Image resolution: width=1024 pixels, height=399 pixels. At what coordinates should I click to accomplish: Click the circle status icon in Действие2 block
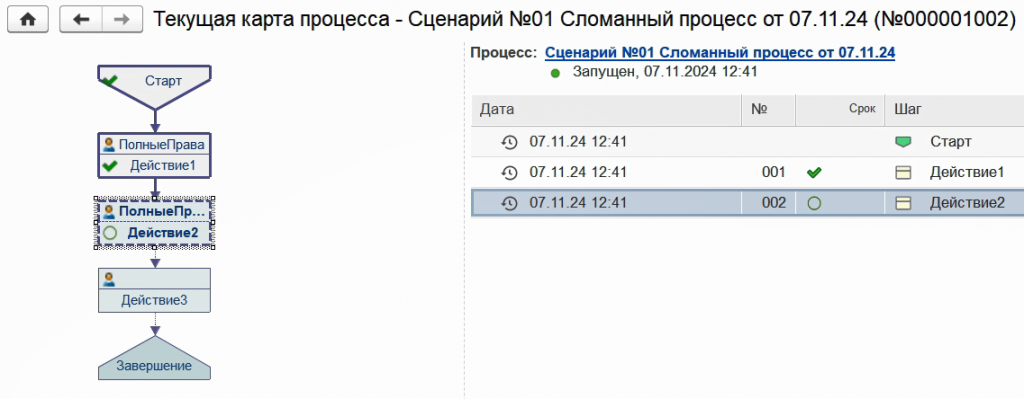tap(110, 232)
